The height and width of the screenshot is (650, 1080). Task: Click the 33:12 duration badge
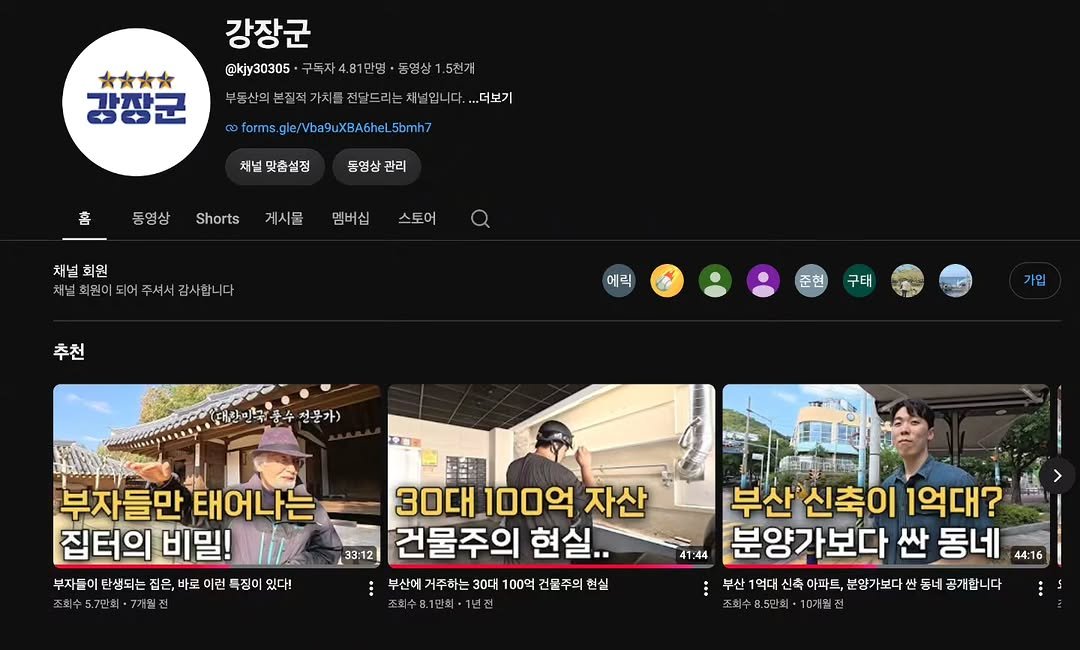[x=359, y=555]
